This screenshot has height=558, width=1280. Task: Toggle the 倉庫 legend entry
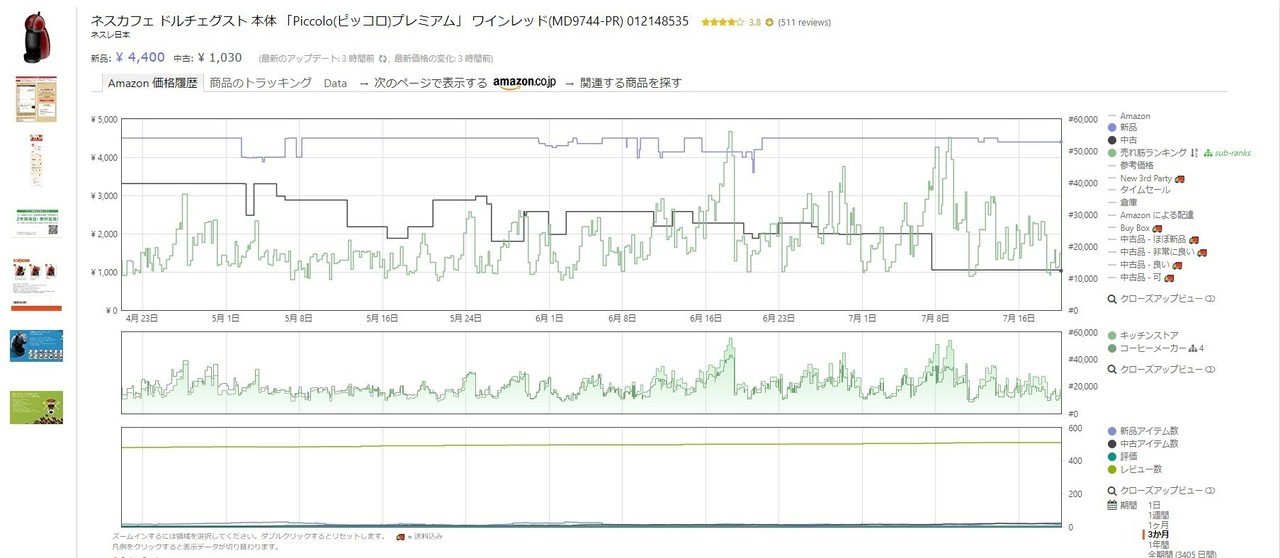pyautogui.click(x=1128, y=202)
